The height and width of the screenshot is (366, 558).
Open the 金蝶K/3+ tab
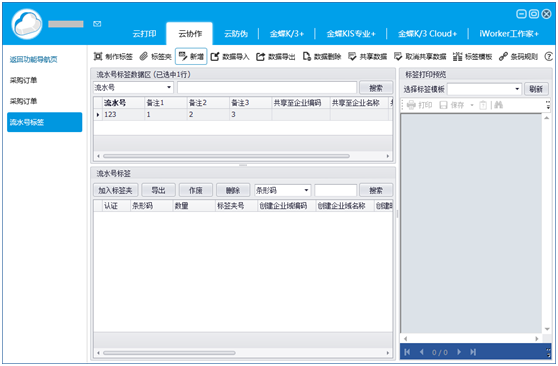pyautogui.click(x=287, y=34)
